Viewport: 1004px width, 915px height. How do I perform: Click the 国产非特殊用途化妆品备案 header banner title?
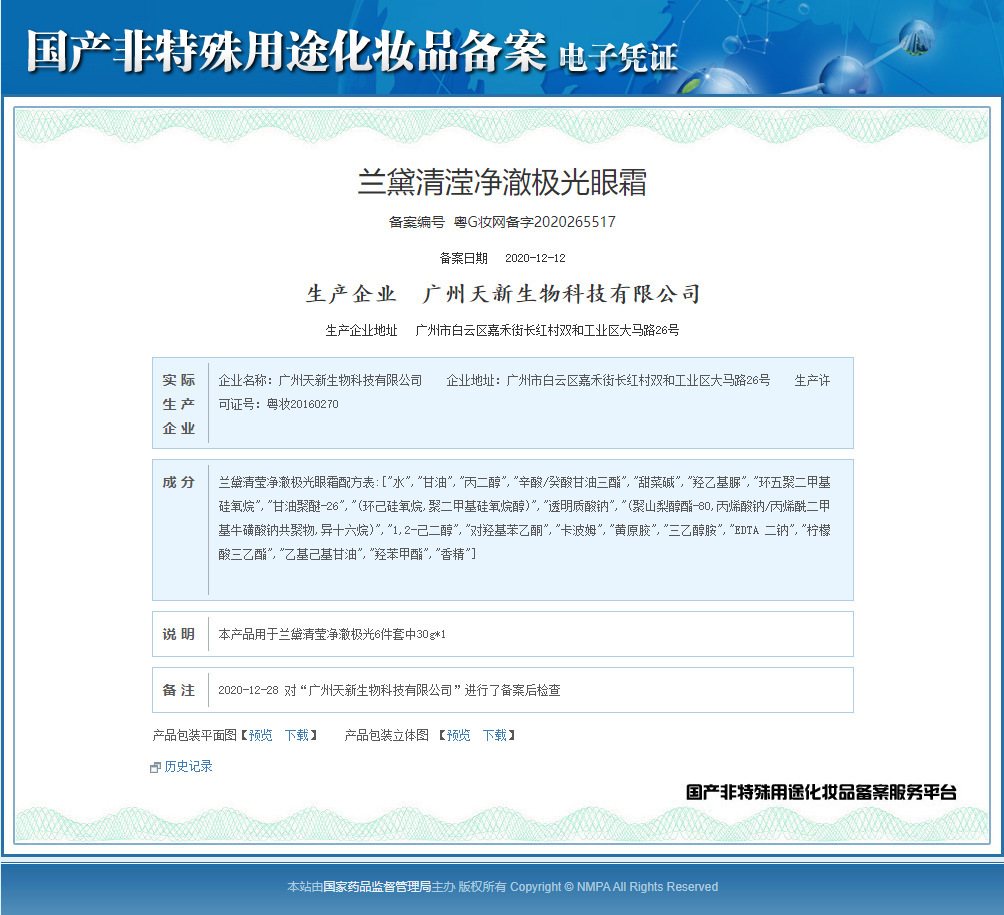[287, 51]
